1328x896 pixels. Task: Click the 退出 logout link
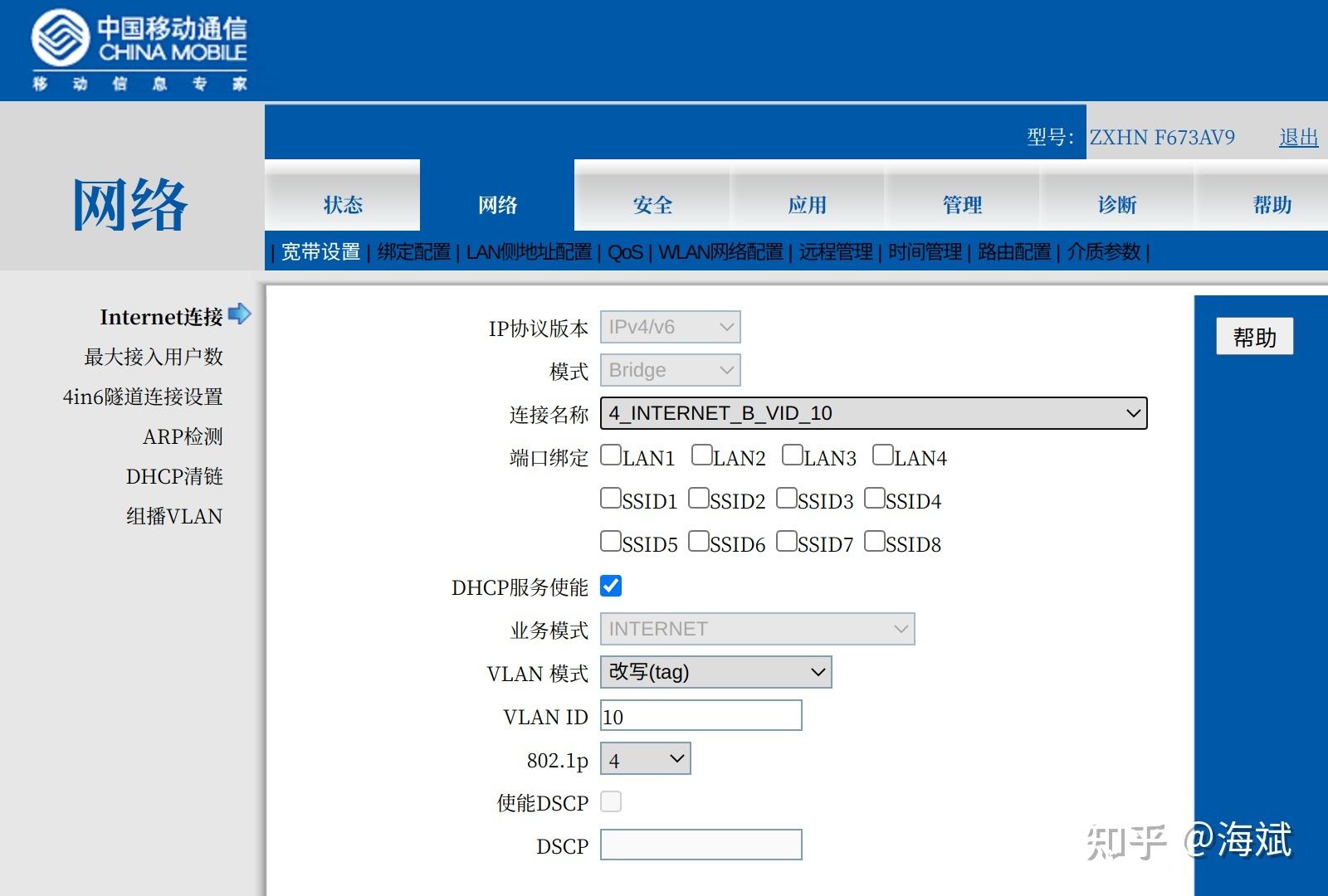coord(1299,137)
